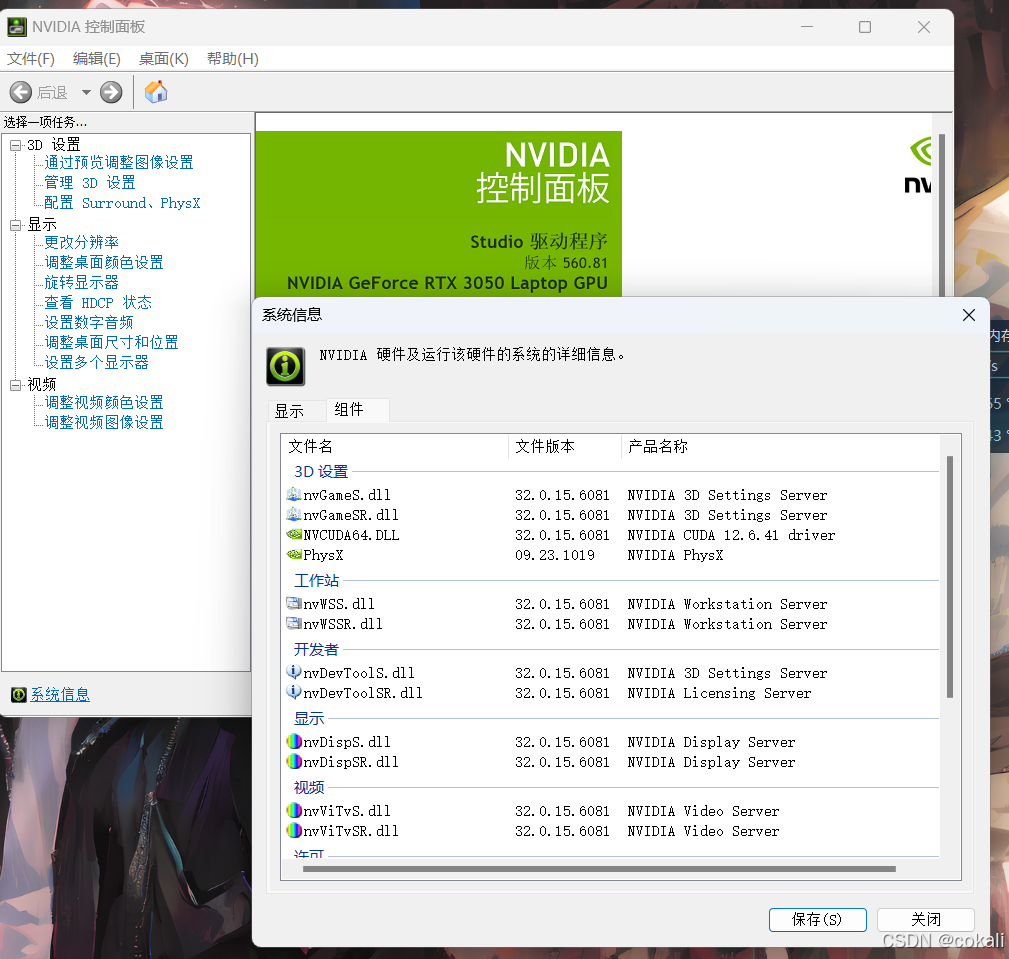Click the nvDevToolSR.dll file icon

[x=293, y=692]
